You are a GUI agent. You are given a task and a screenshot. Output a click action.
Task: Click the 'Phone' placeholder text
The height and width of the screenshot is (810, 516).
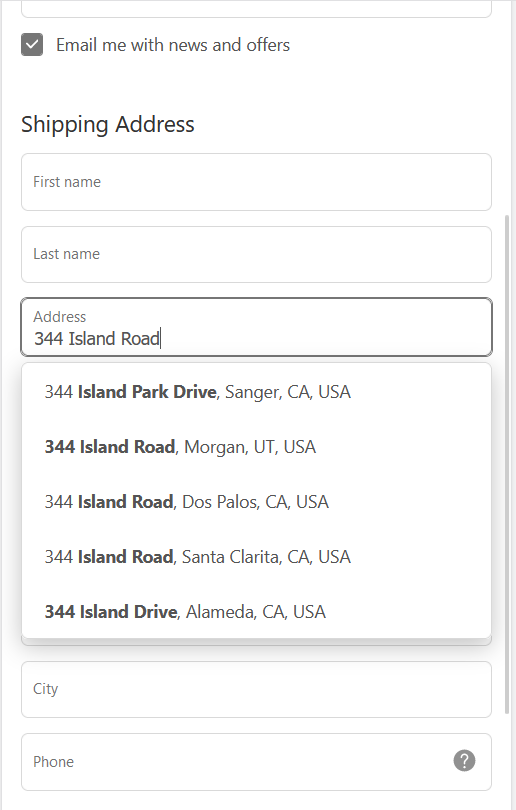click(x=53, y=761)
